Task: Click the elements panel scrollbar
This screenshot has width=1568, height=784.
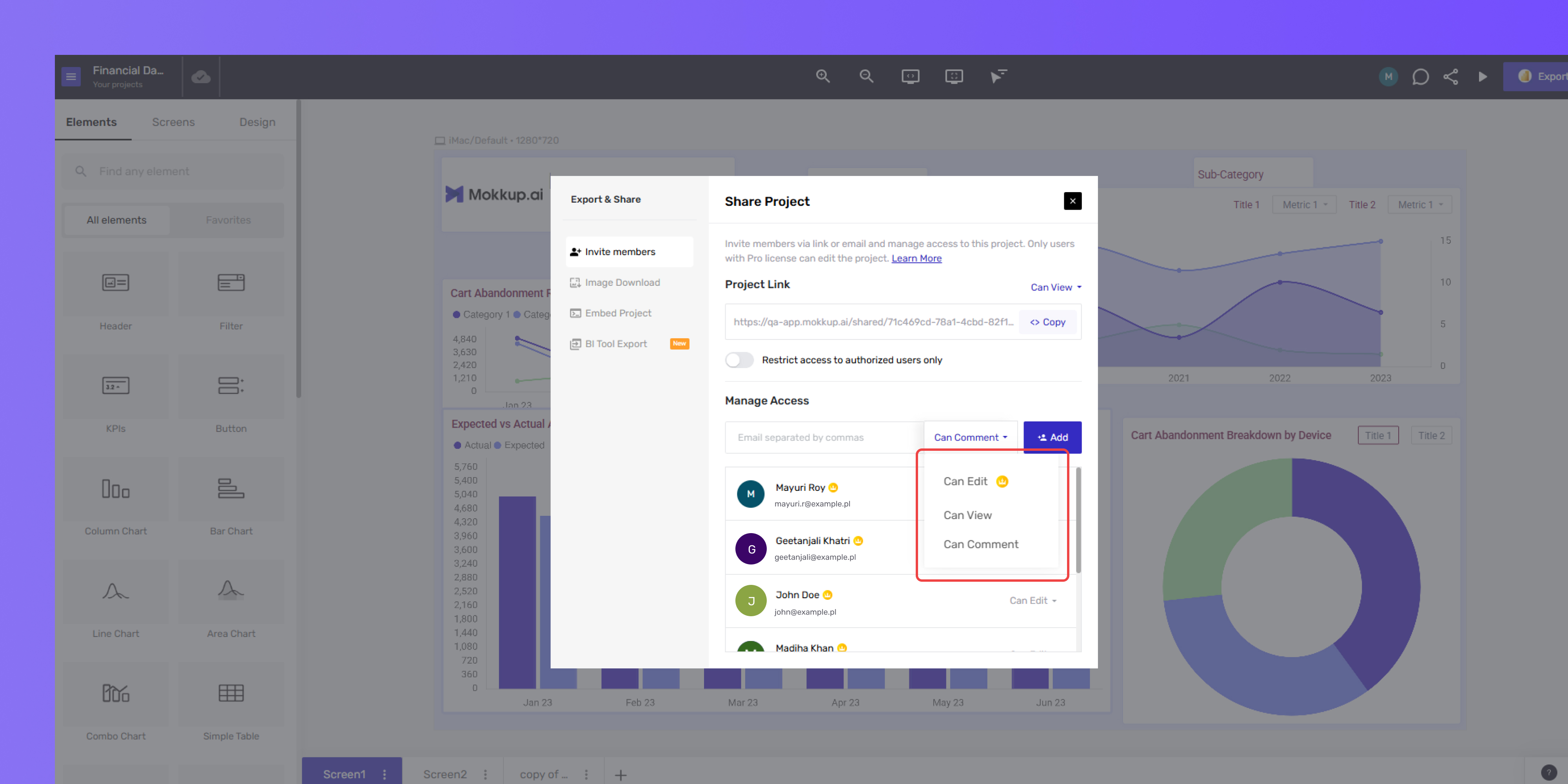Action: pos(298,250)
